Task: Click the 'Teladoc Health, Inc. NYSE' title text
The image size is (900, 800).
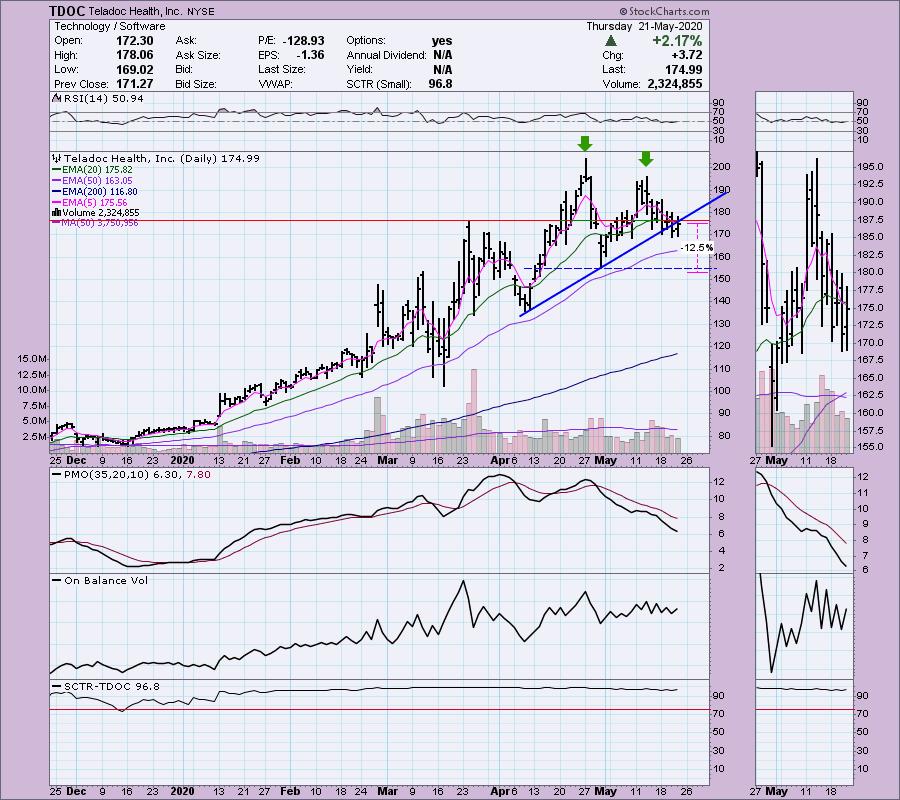Action: pyautogui.click(x=152, y=11)
